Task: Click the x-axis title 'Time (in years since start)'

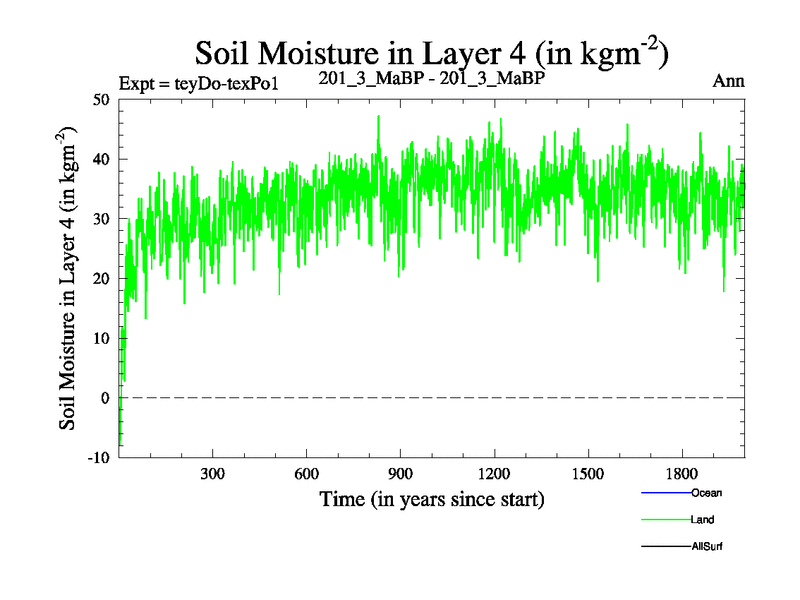Action: coord(432,498)
